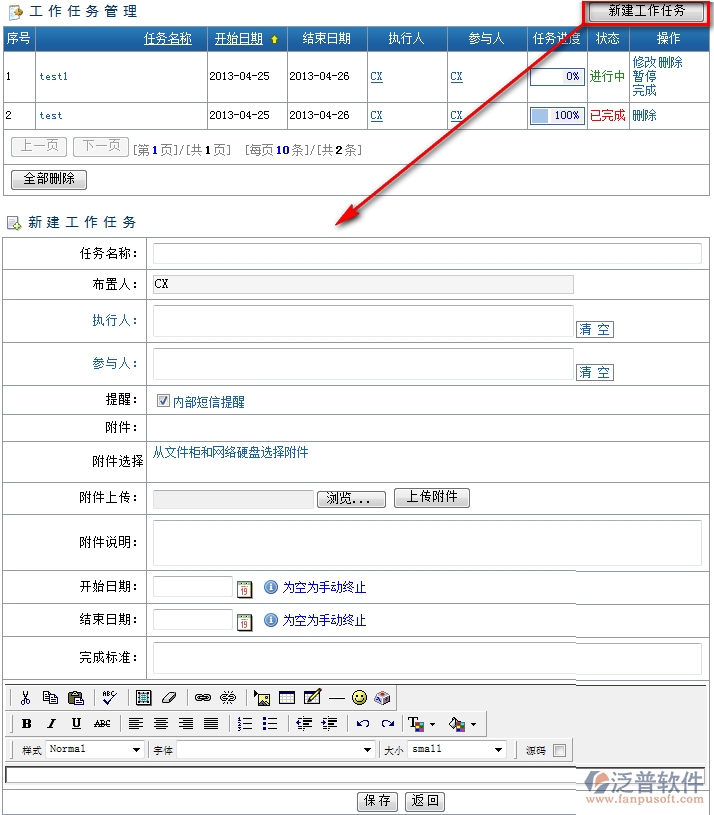Viewport: 714px width, 815px height.
Task: Align text left
Action: 136,724
